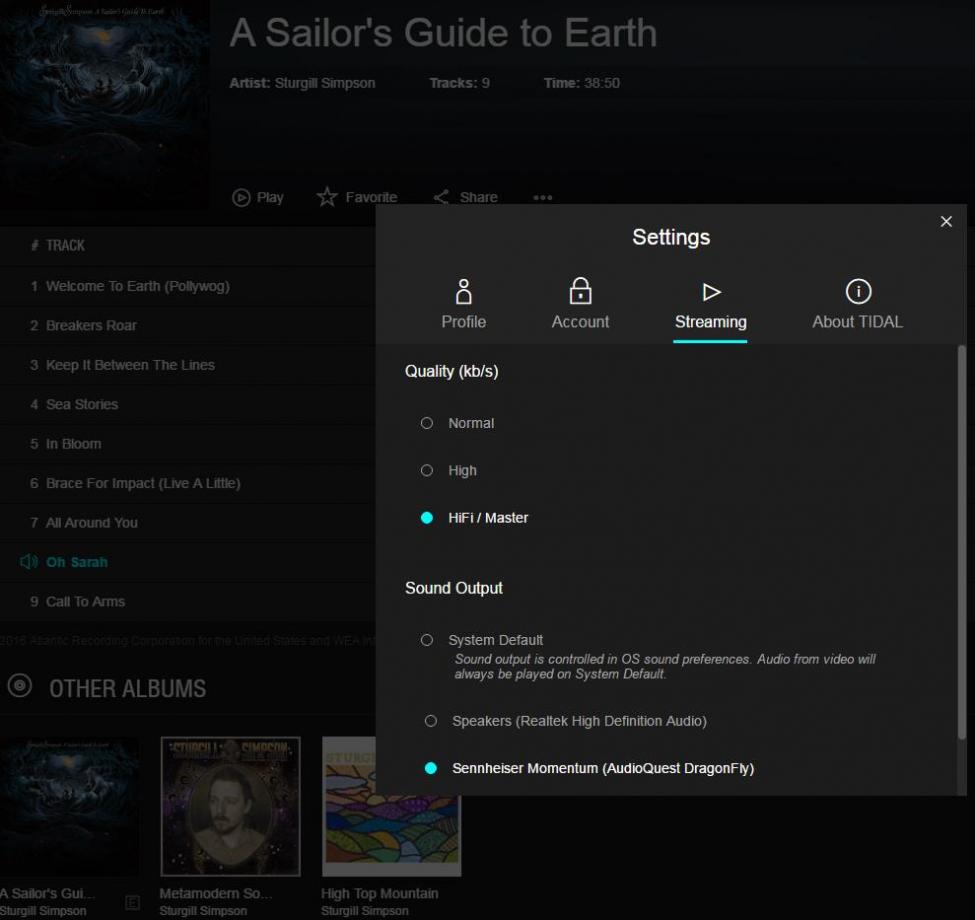Click Sturgill Simpson under Metamodern So... album
The height and width of the screenshot is (920, 975).
[x=203, y=911]
